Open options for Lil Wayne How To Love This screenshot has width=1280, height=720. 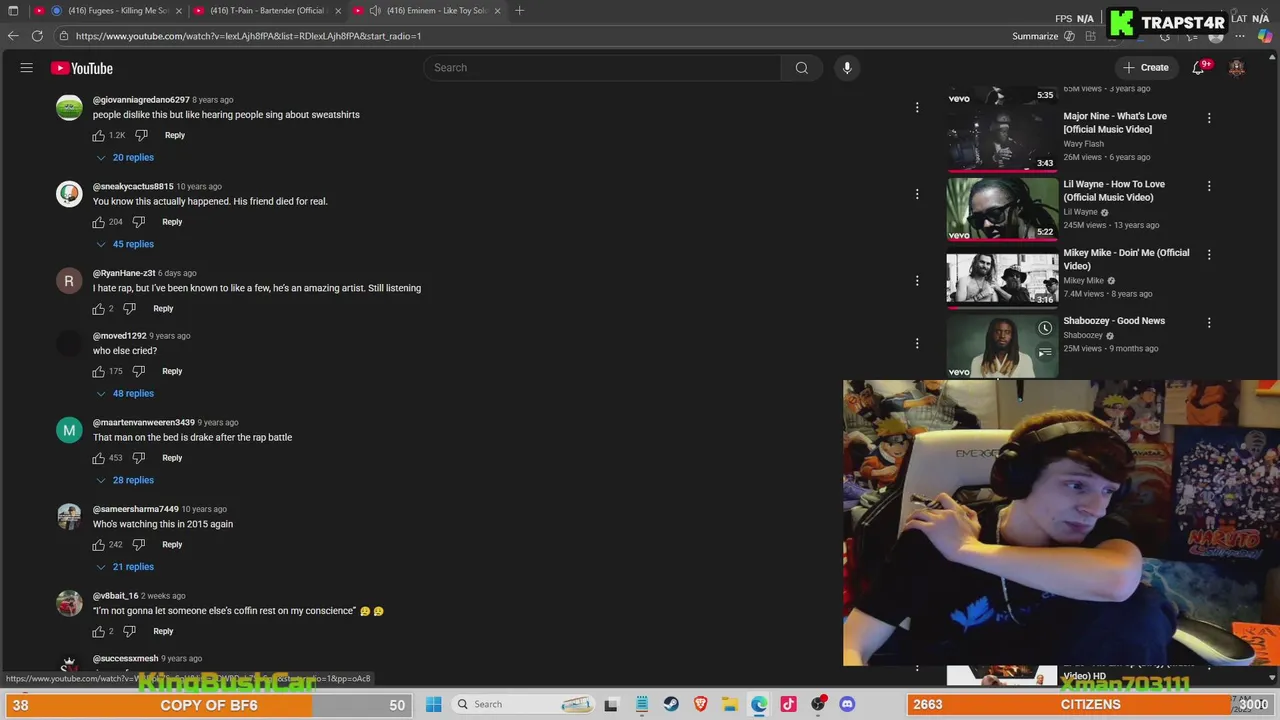tap(1209, 186)
